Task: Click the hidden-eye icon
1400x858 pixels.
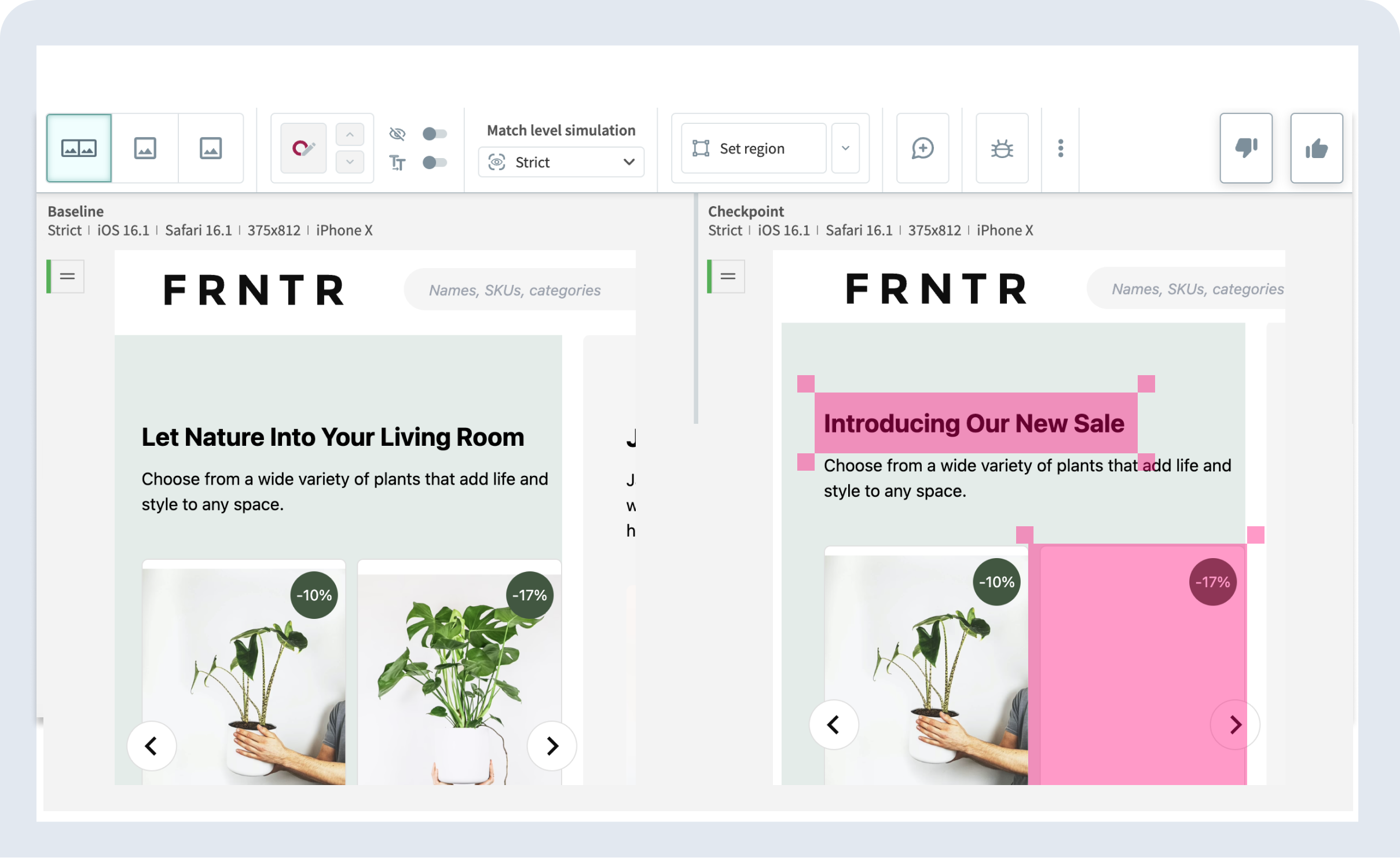Action: click(397, 134)
